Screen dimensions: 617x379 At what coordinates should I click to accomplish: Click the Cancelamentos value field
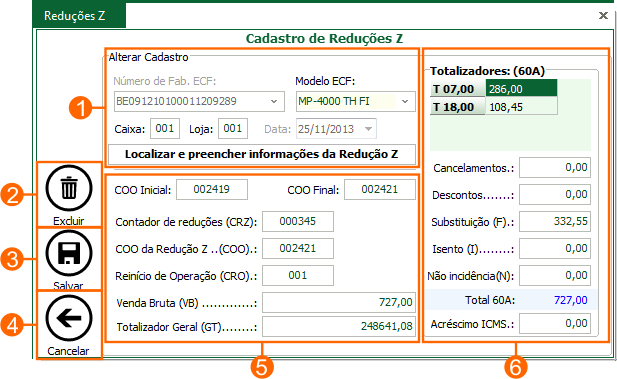(x=555, y=168)
